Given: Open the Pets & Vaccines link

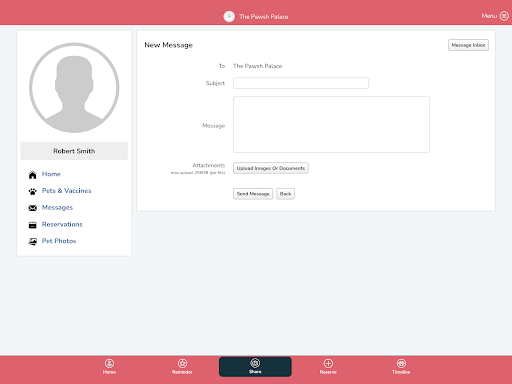Looking at the screenshot, I should [x=66, y=191].
